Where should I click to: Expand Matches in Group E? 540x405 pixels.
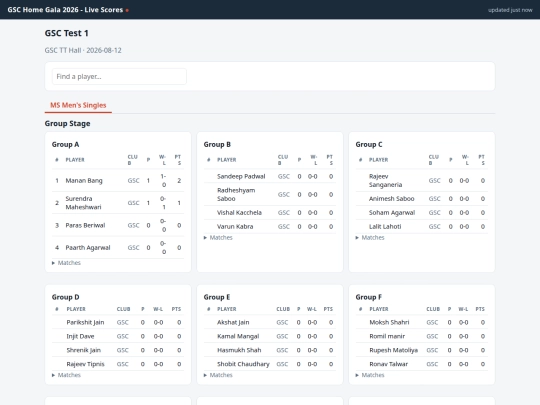coord(218,375)
